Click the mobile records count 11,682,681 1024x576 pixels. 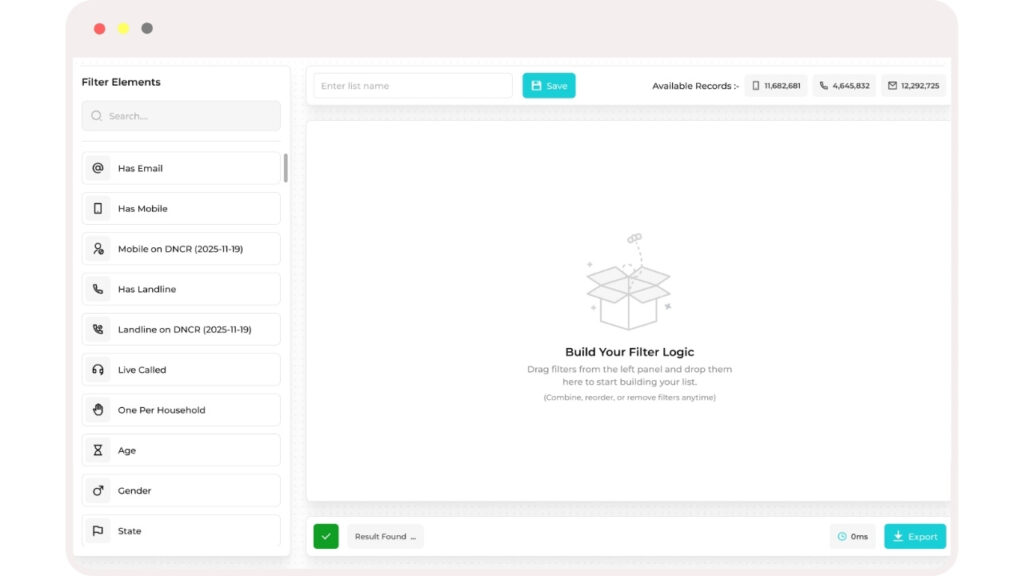tap(776, 86)
